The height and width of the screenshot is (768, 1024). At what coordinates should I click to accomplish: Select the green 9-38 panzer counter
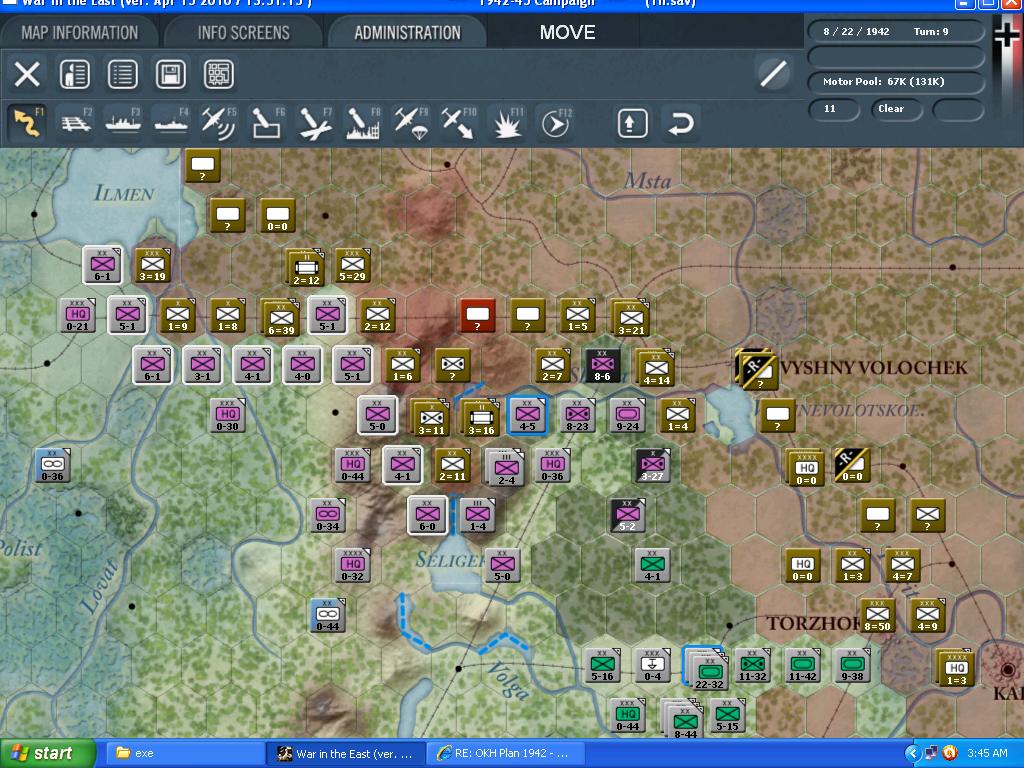pos(852,665)
